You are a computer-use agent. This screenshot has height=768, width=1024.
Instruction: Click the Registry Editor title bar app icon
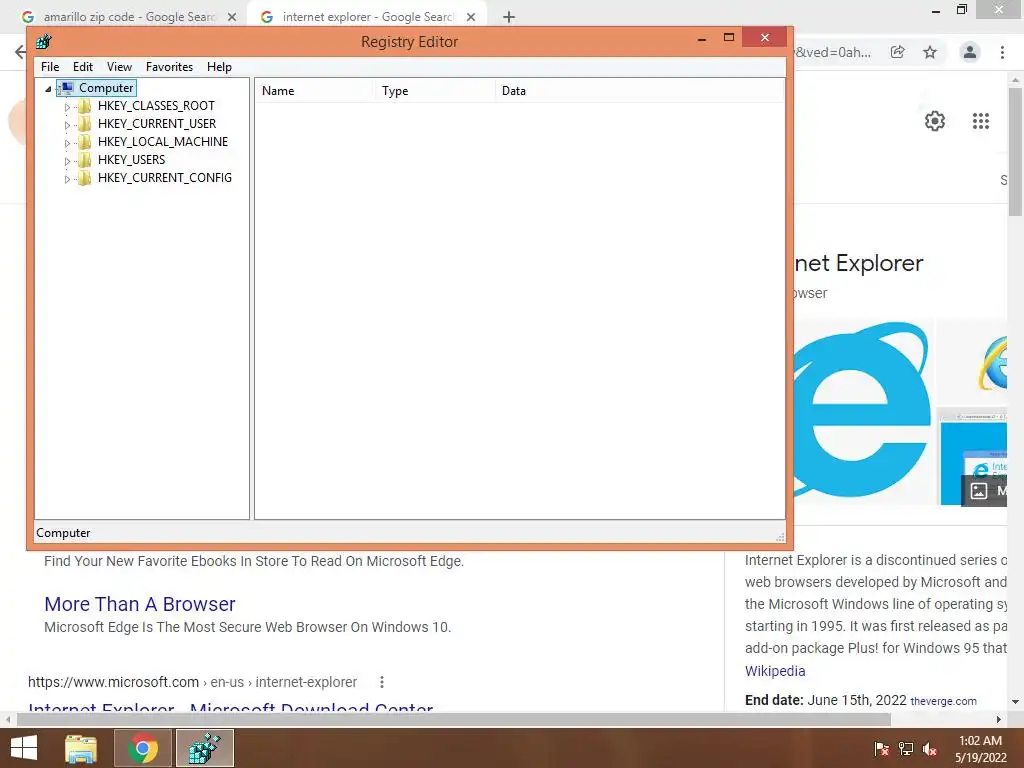44,42
